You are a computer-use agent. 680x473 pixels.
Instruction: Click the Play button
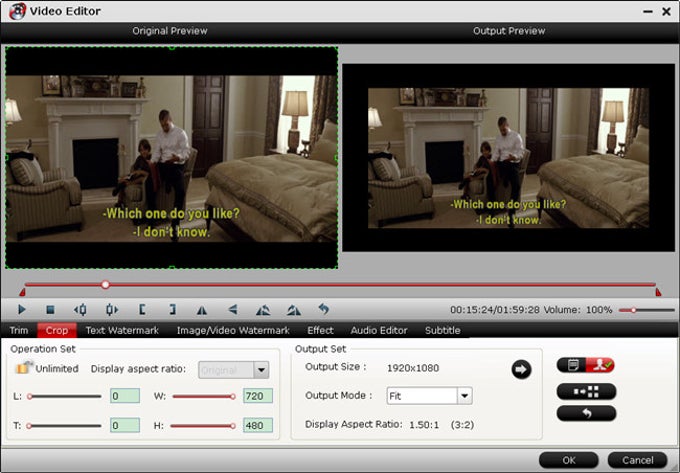tap(22, 310)
